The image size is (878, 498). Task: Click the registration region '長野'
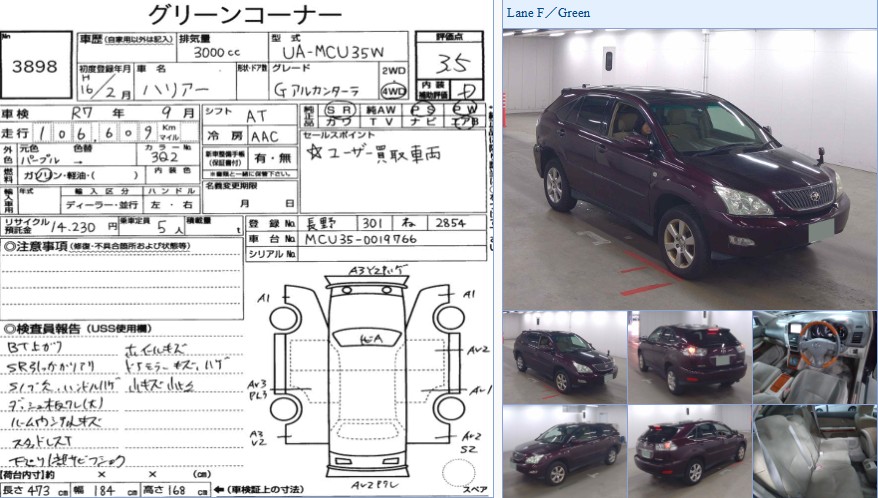click(x=322, y=224)
